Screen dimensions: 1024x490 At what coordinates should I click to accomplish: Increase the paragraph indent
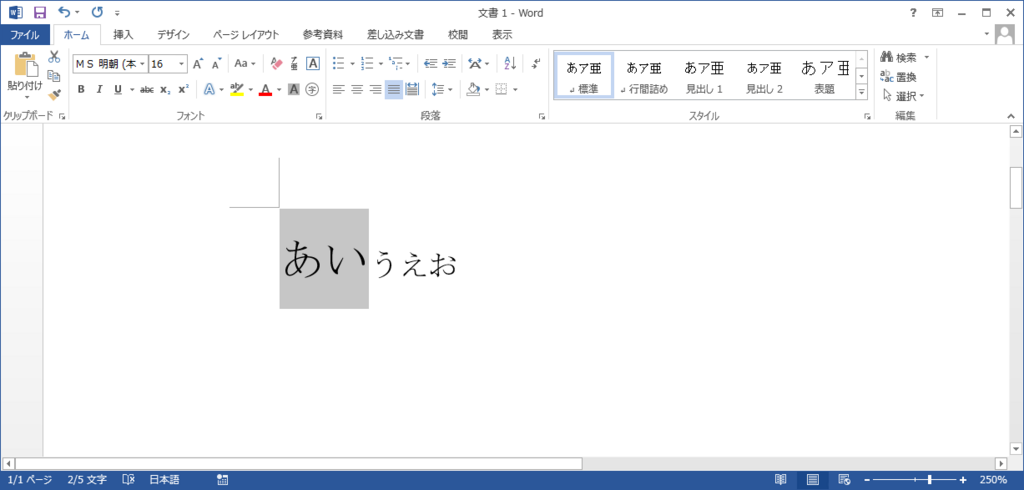point(449,63)
